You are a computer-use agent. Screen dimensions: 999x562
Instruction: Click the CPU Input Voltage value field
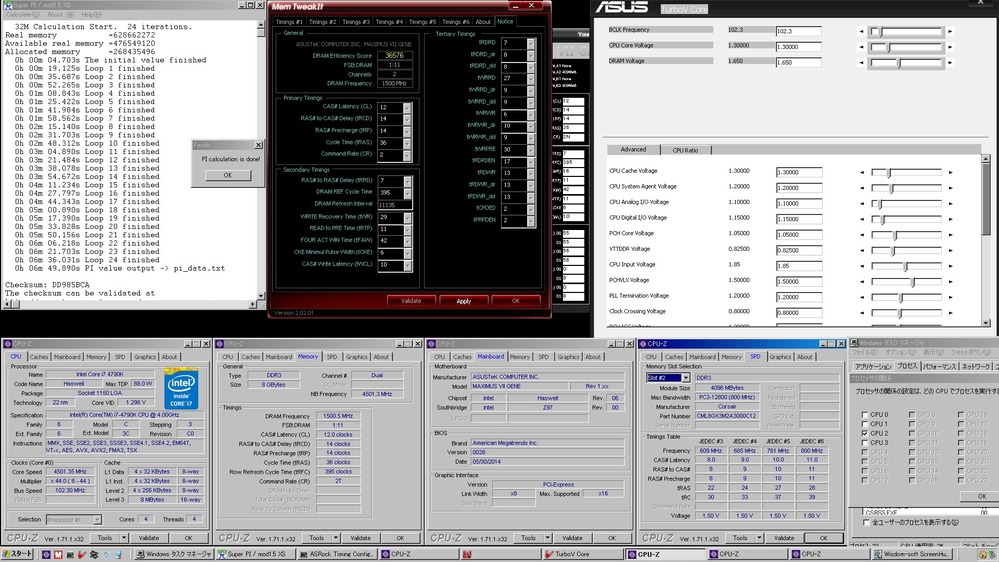798,266
